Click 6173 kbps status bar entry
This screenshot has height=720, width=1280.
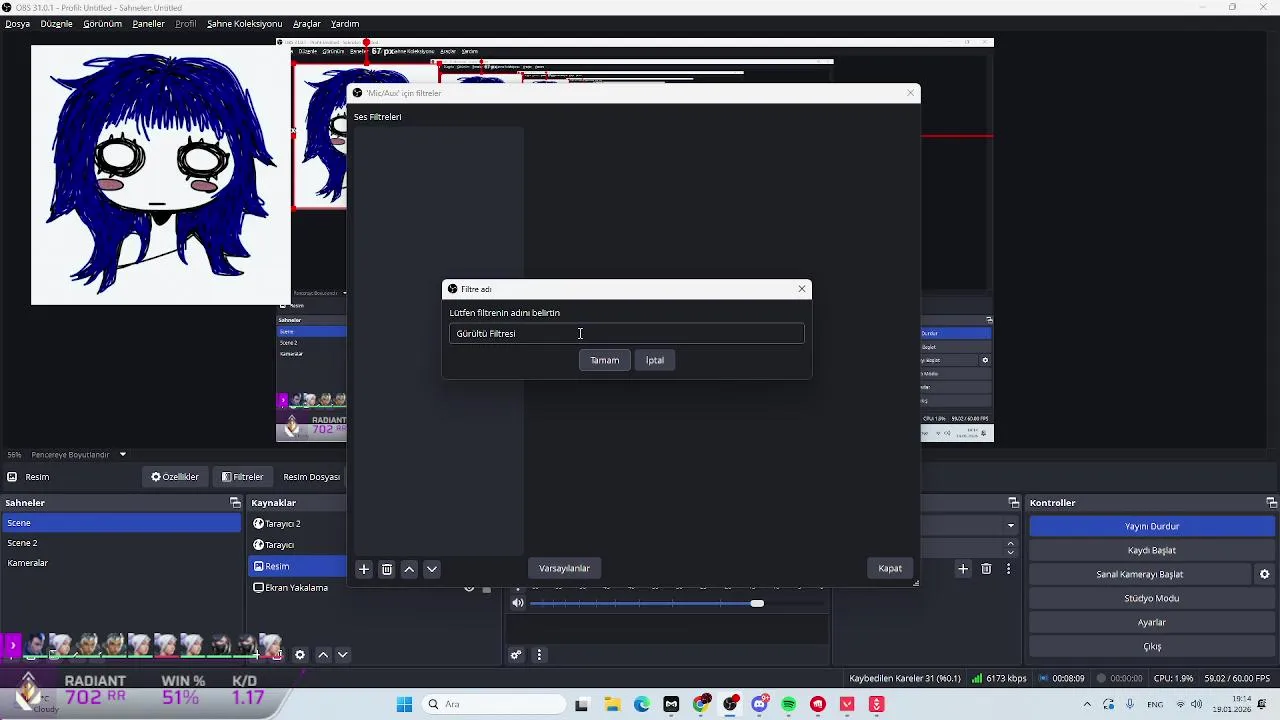point(999,678)
